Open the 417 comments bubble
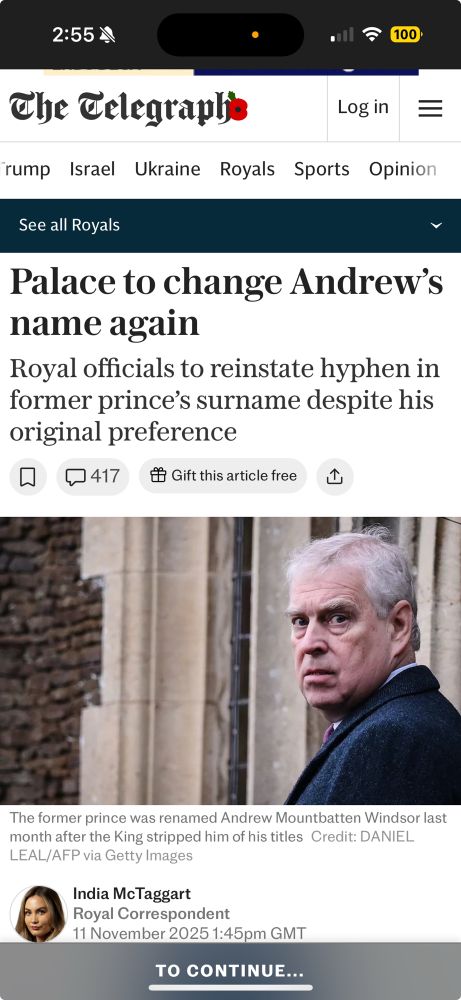Viewport: 461px width, 1000px height. 92,476
